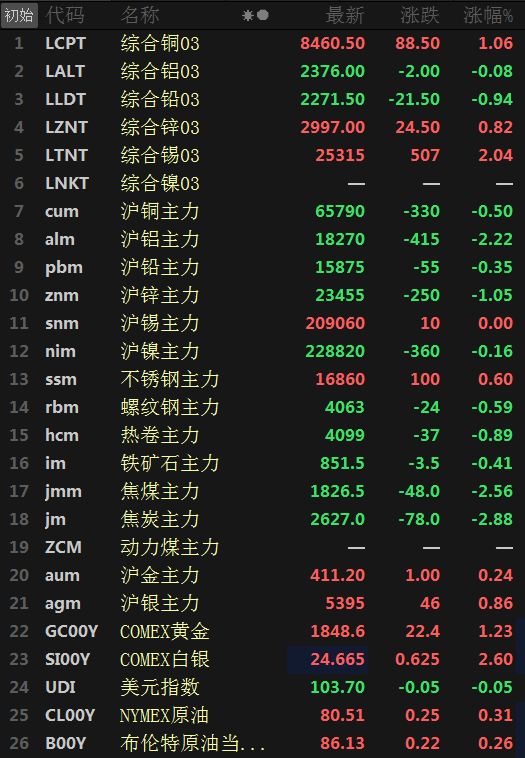This screenshot has height=758, width=525.
Task: Select 焦炭主力 row name
Action: (160, 520)
